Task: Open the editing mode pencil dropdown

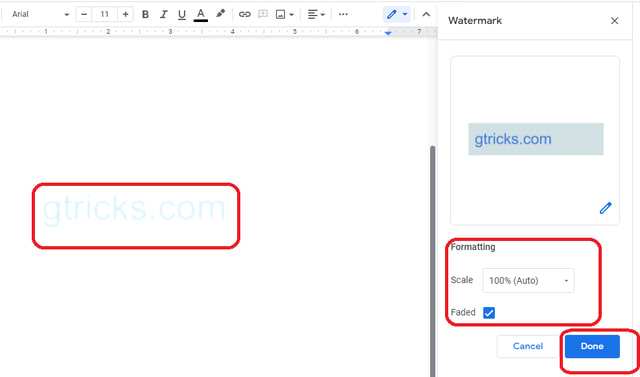Action: click(x=397, y=15)
